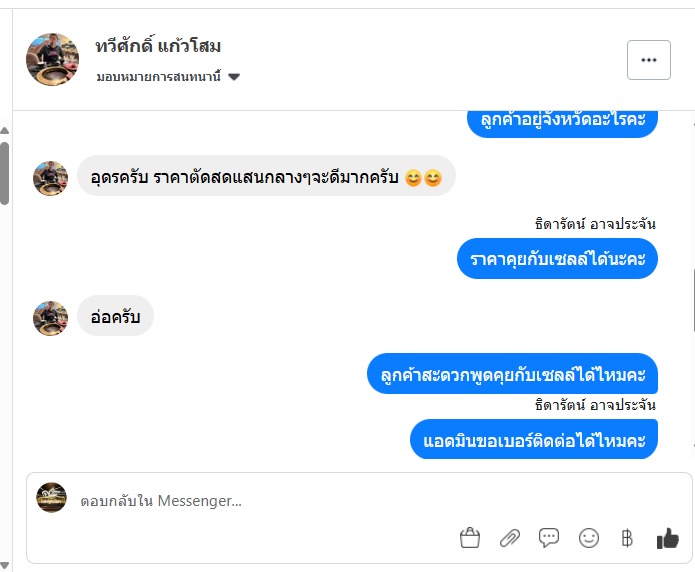Open the three-dot conversation options button

tap(649, 60)
